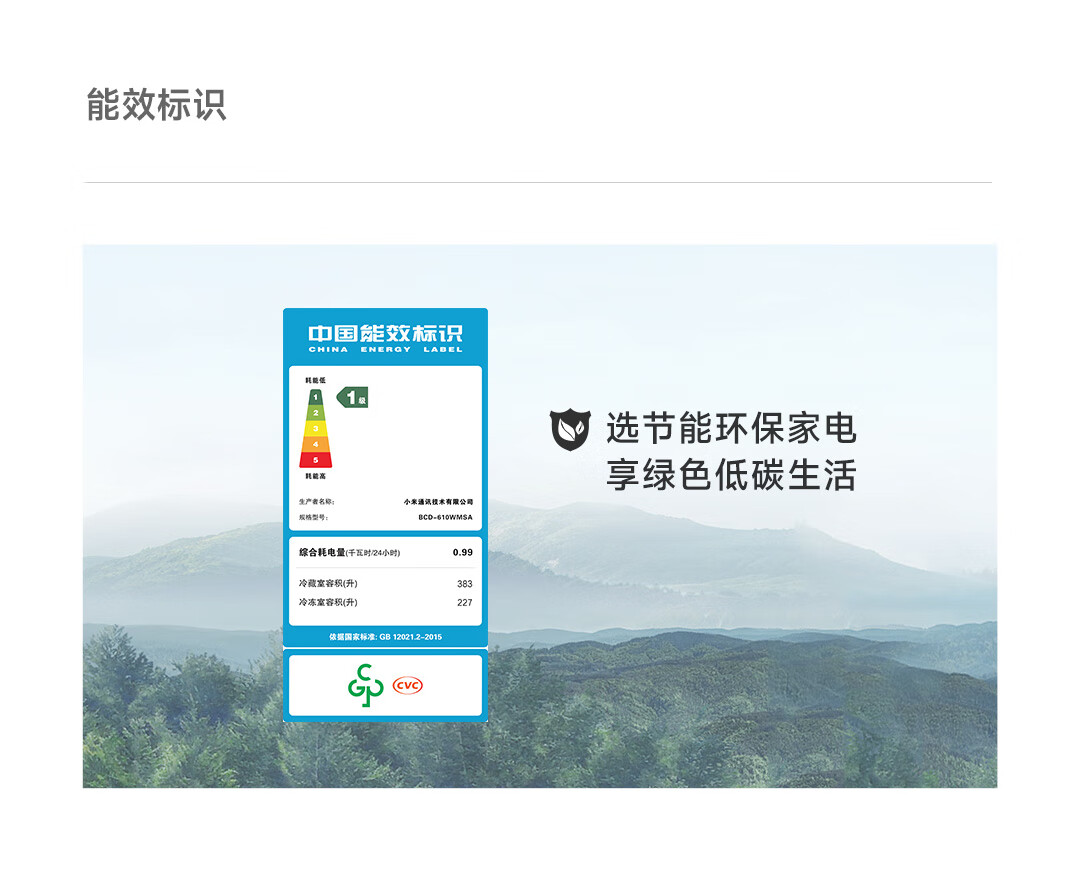Click the 中国能效标识 label title

(385, 333)
